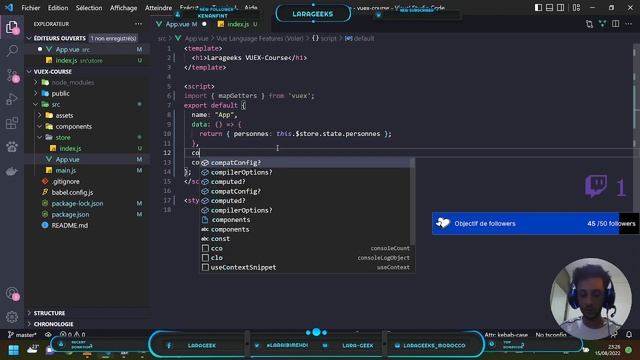The height and width of the screenshot is (360, 640).
Task: Click the suggestion list scrollbar
Action: (x=413, y=202)
